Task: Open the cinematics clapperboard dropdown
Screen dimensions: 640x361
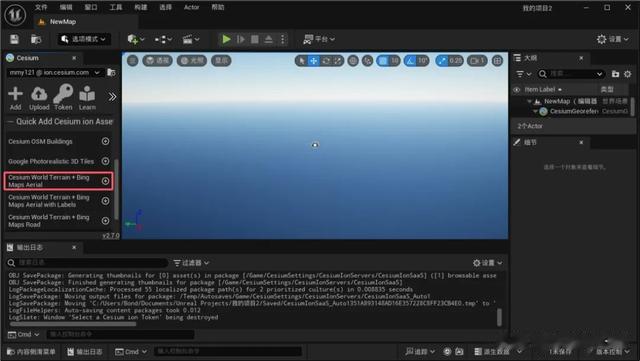Action: pos(191,39)
